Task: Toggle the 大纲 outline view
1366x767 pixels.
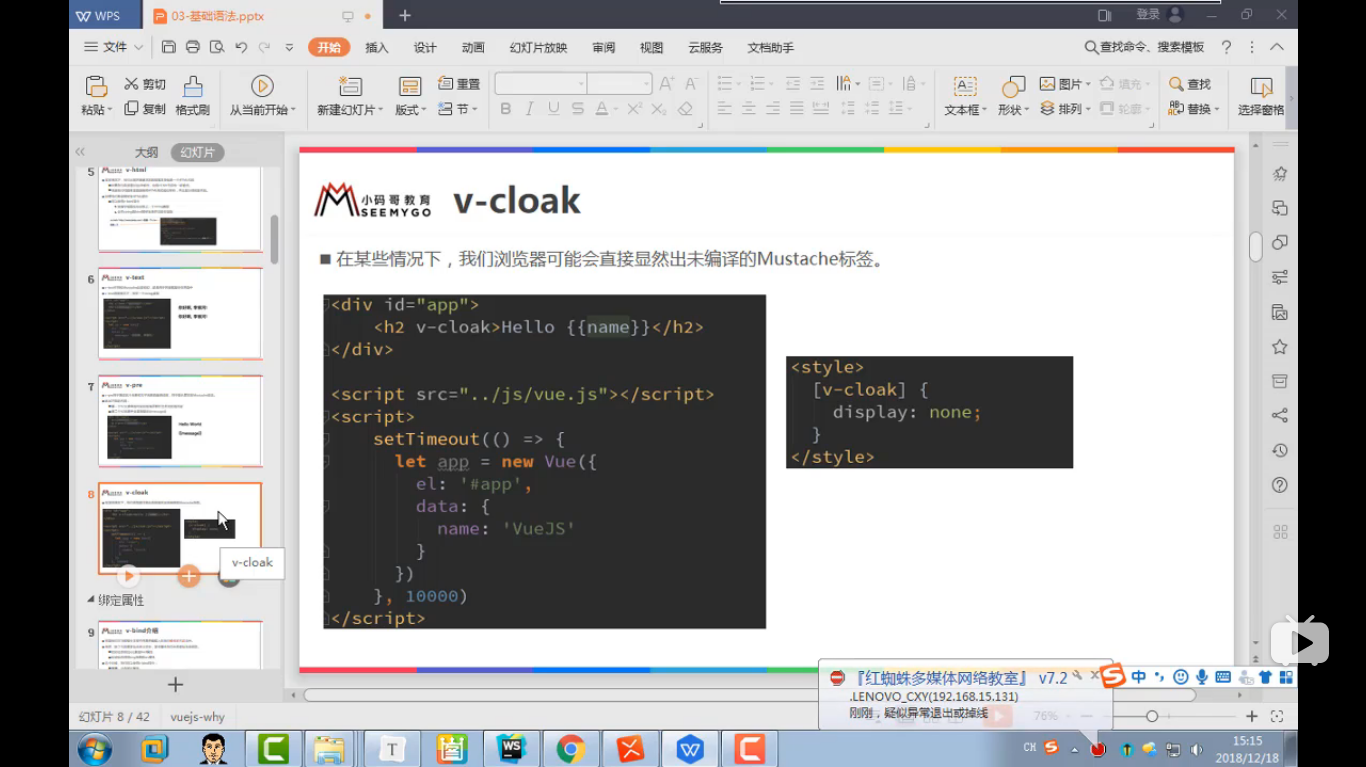Action: (x=146, y=152)
